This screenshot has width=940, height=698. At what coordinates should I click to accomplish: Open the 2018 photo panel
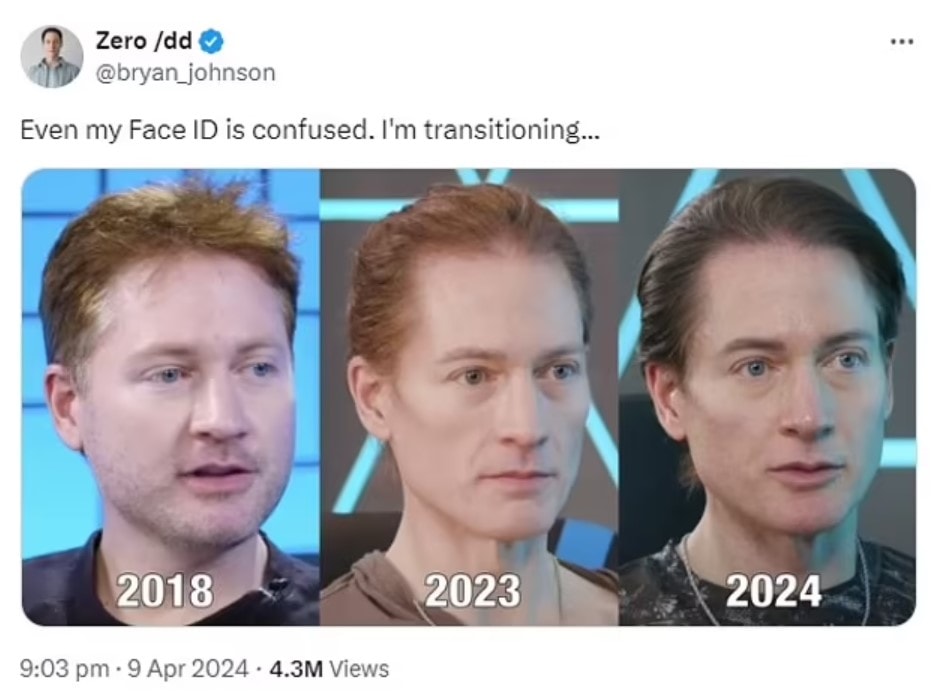[x=171, y=397]
